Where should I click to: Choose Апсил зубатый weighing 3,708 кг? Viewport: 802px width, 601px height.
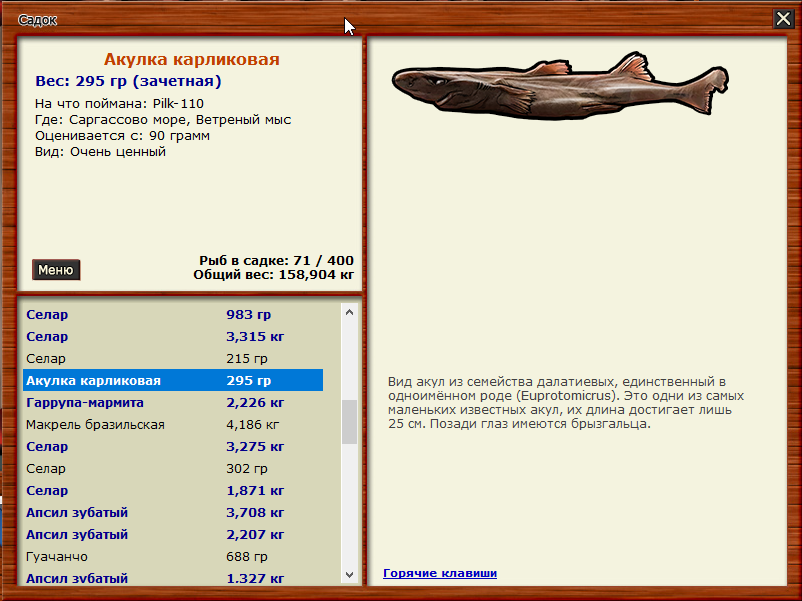click(172, 512)
